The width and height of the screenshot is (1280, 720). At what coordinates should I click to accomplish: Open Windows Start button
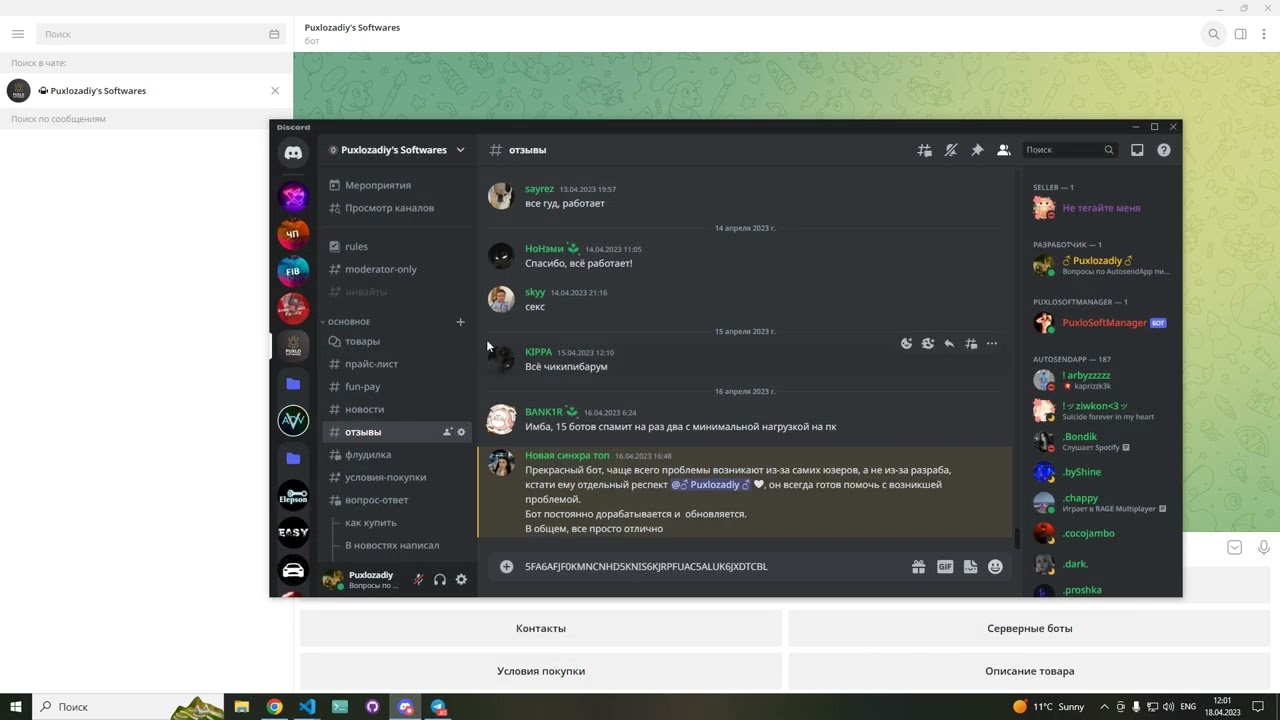point(16,707)
